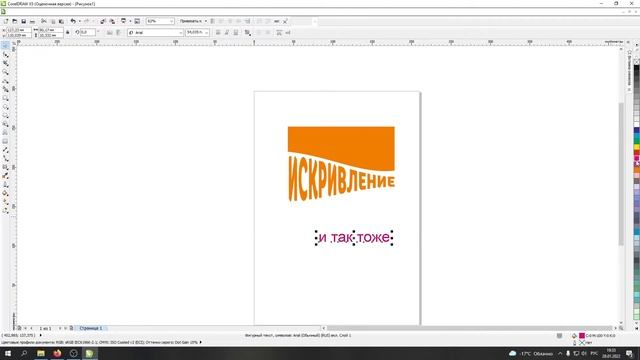Screen dimensions: 640x360
Task: Select the Crop tool in toolbox
Action: point(5,63)
